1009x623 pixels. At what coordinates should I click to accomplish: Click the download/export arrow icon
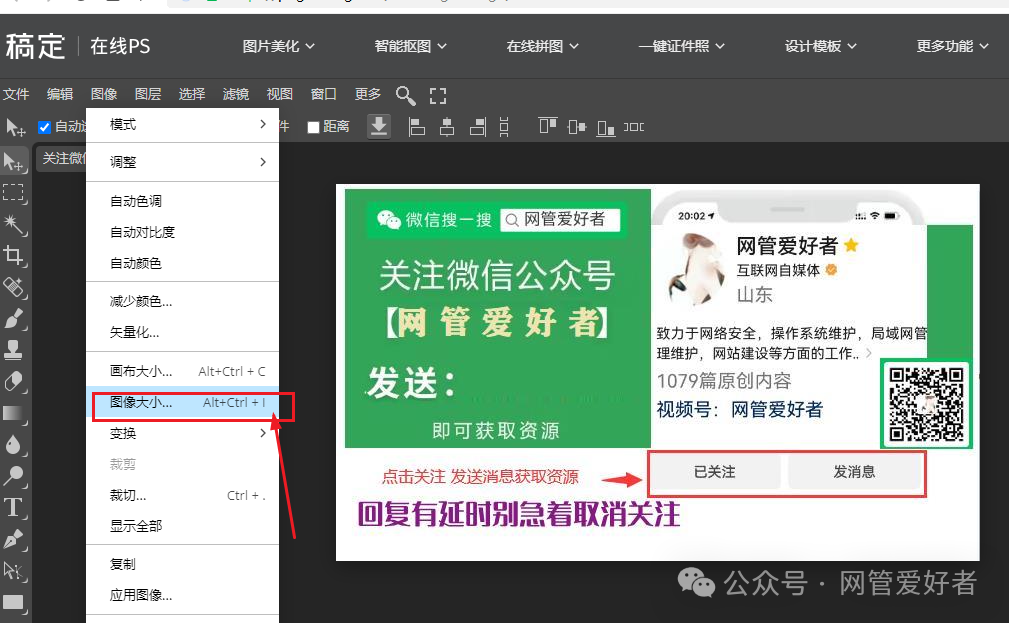(379, 126)
